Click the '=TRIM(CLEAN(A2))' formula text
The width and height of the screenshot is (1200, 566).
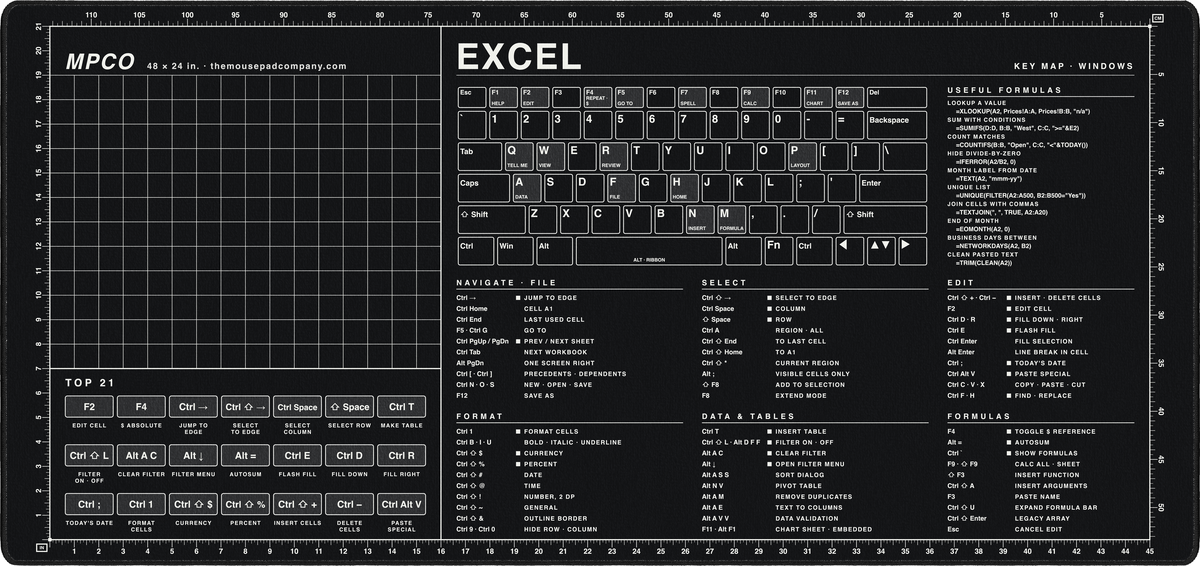[x=985, y=262]
